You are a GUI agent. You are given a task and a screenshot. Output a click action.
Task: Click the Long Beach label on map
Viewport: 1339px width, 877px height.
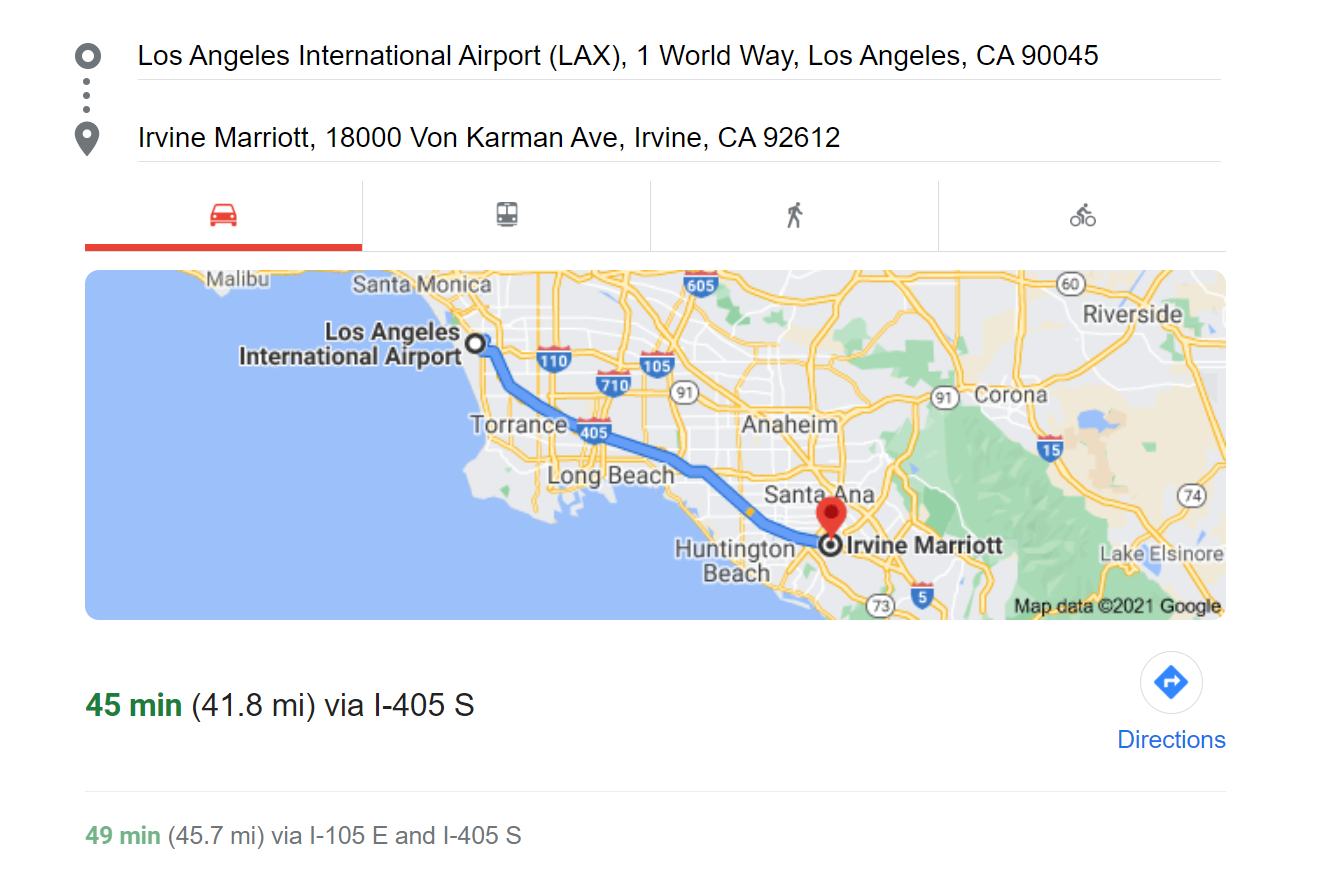pos(610,476)
